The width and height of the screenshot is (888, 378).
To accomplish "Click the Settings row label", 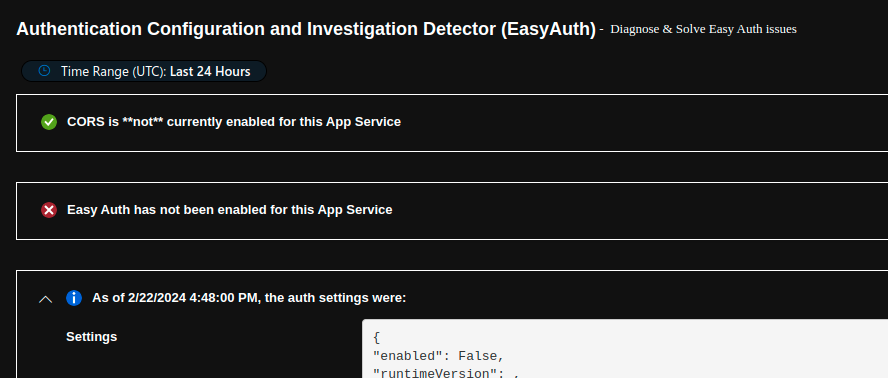I will click(x=92, y=337).
